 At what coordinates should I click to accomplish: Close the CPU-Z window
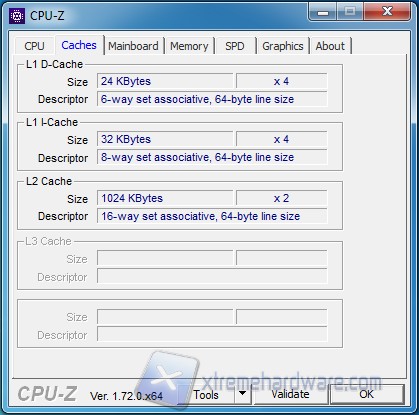[x=387, y=12]
